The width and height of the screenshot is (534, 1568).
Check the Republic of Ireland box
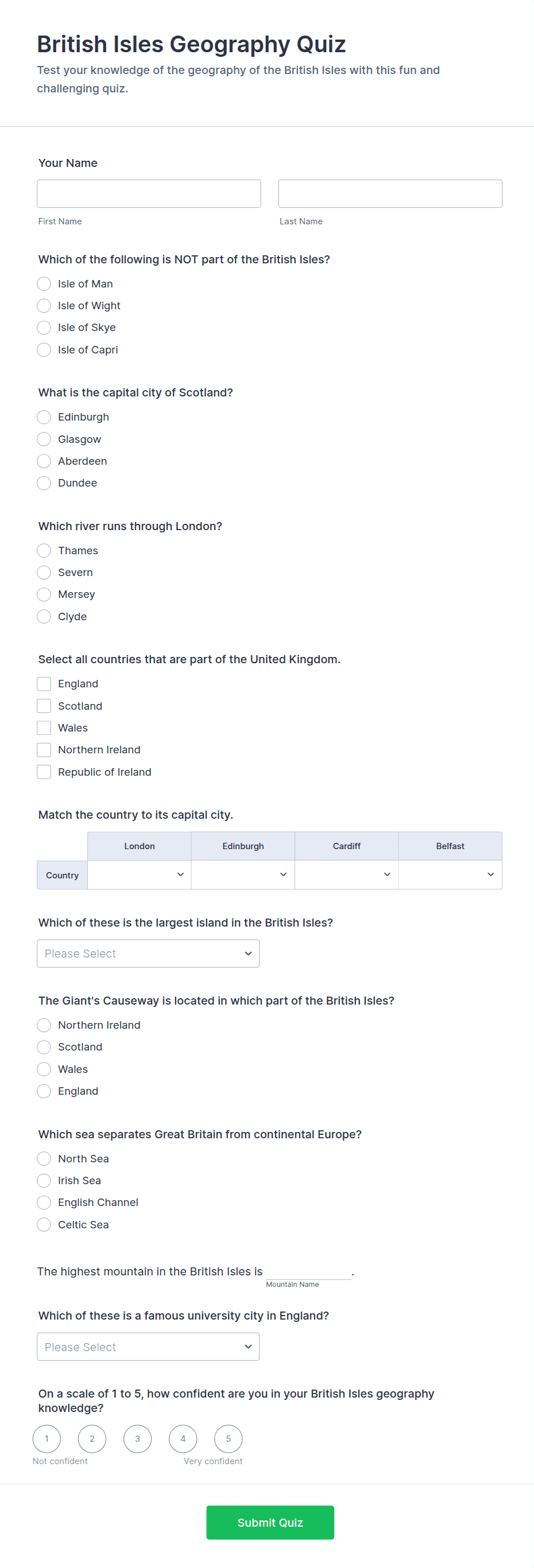pos(44,772)
